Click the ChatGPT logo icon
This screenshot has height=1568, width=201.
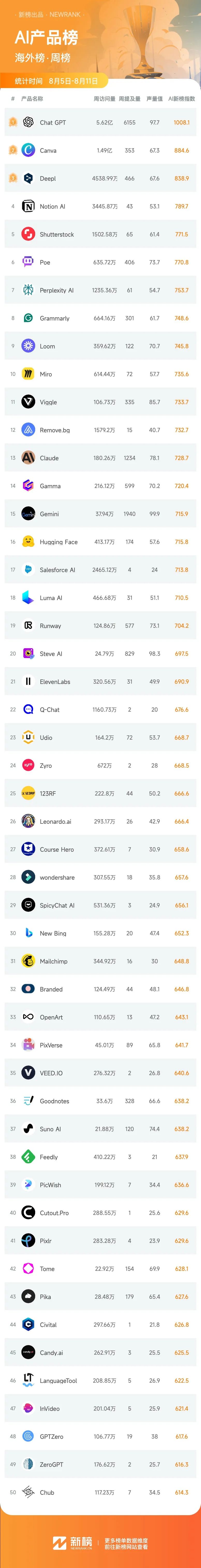click(28, 122)
